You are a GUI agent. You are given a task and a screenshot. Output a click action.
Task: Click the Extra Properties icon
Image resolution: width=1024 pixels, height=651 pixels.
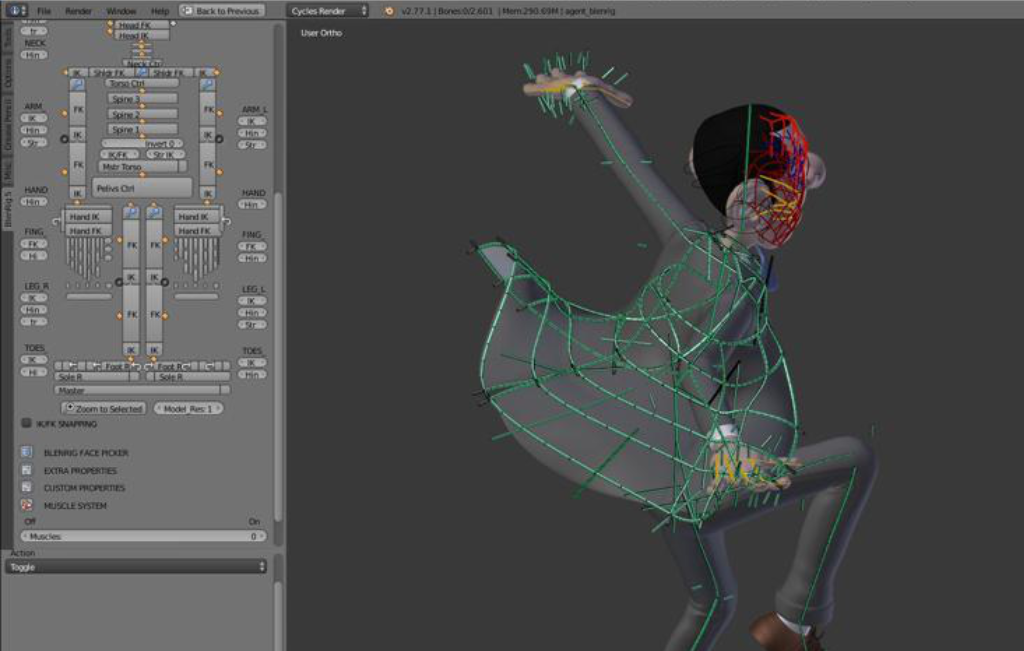(x=27, y=470)
